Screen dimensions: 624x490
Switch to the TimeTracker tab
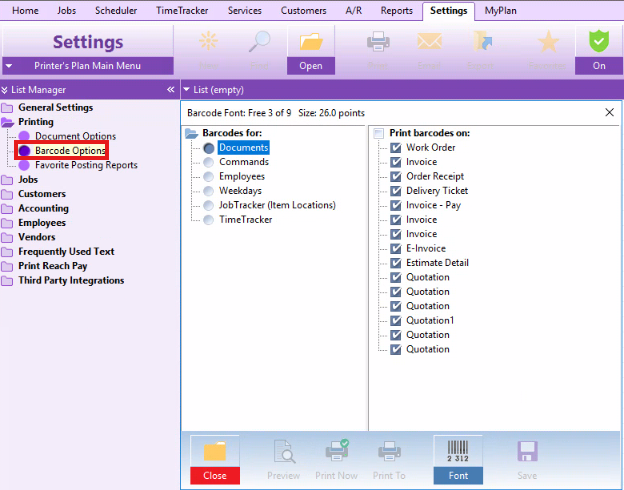pyautogui.click(x=182, y=11)
